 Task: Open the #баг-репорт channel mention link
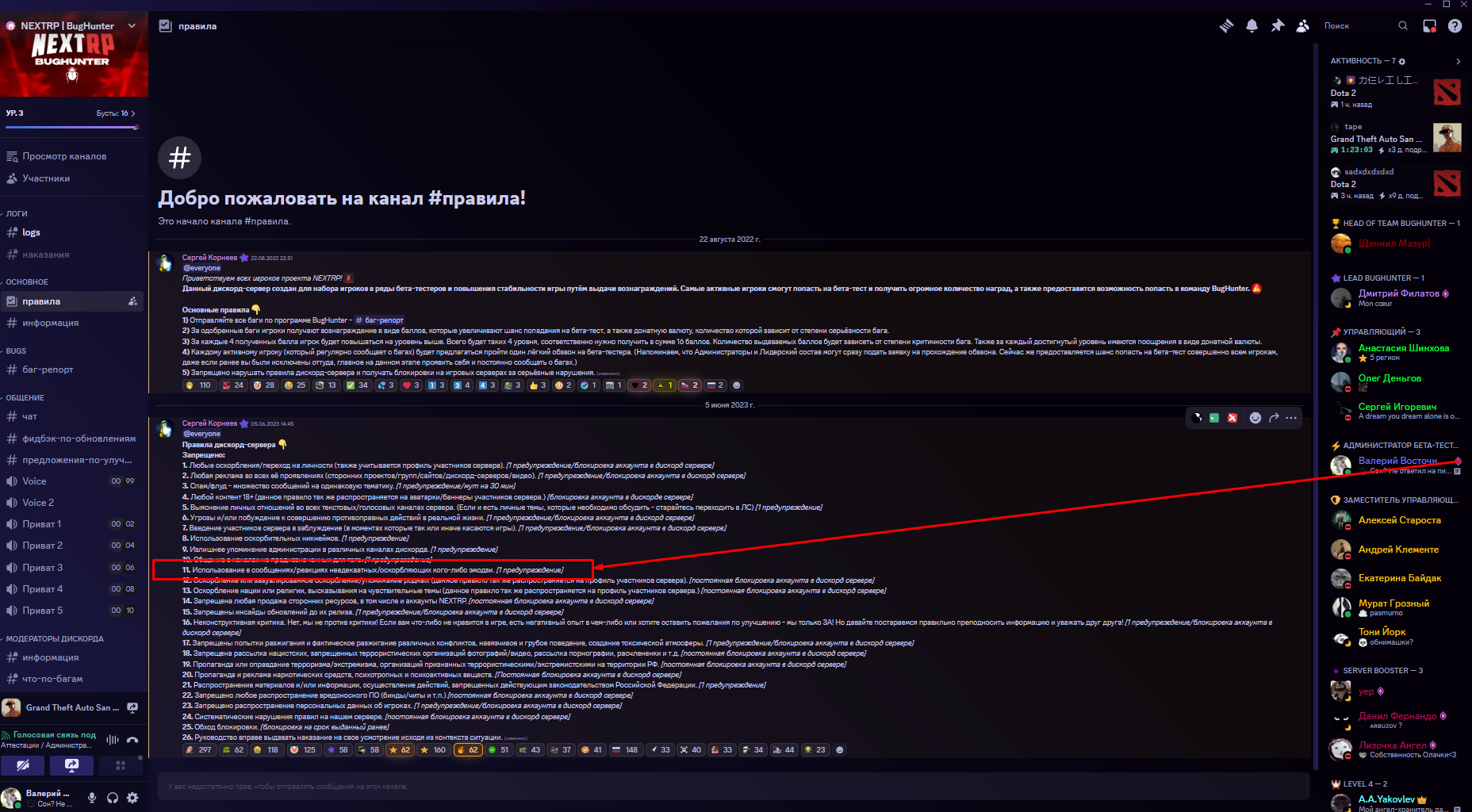[x=379, y=320]
